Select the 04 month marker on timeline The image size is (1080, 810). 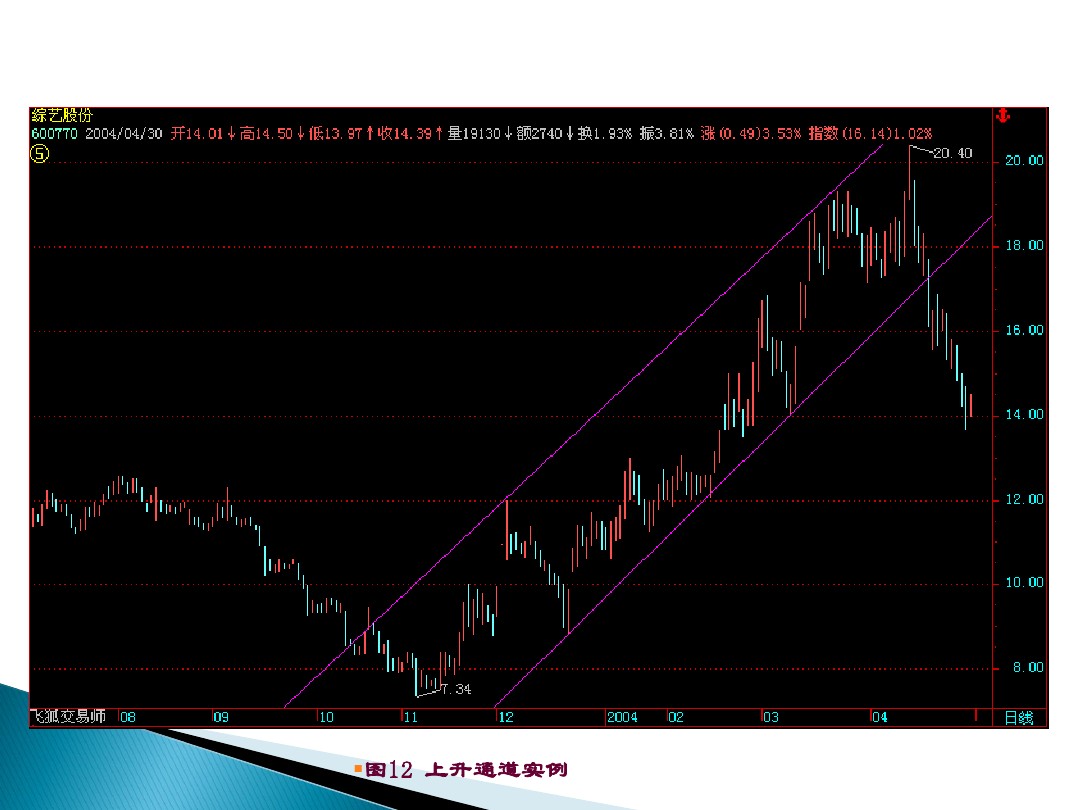pos(880,717)
